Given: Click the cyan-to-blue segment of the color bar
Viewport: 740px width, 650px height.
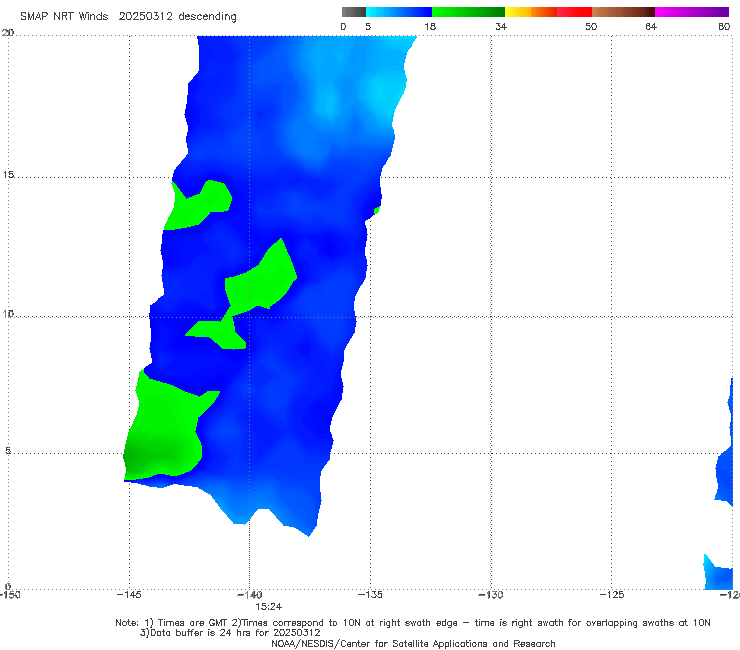Looking at the screenshot, I should (399, 12).
